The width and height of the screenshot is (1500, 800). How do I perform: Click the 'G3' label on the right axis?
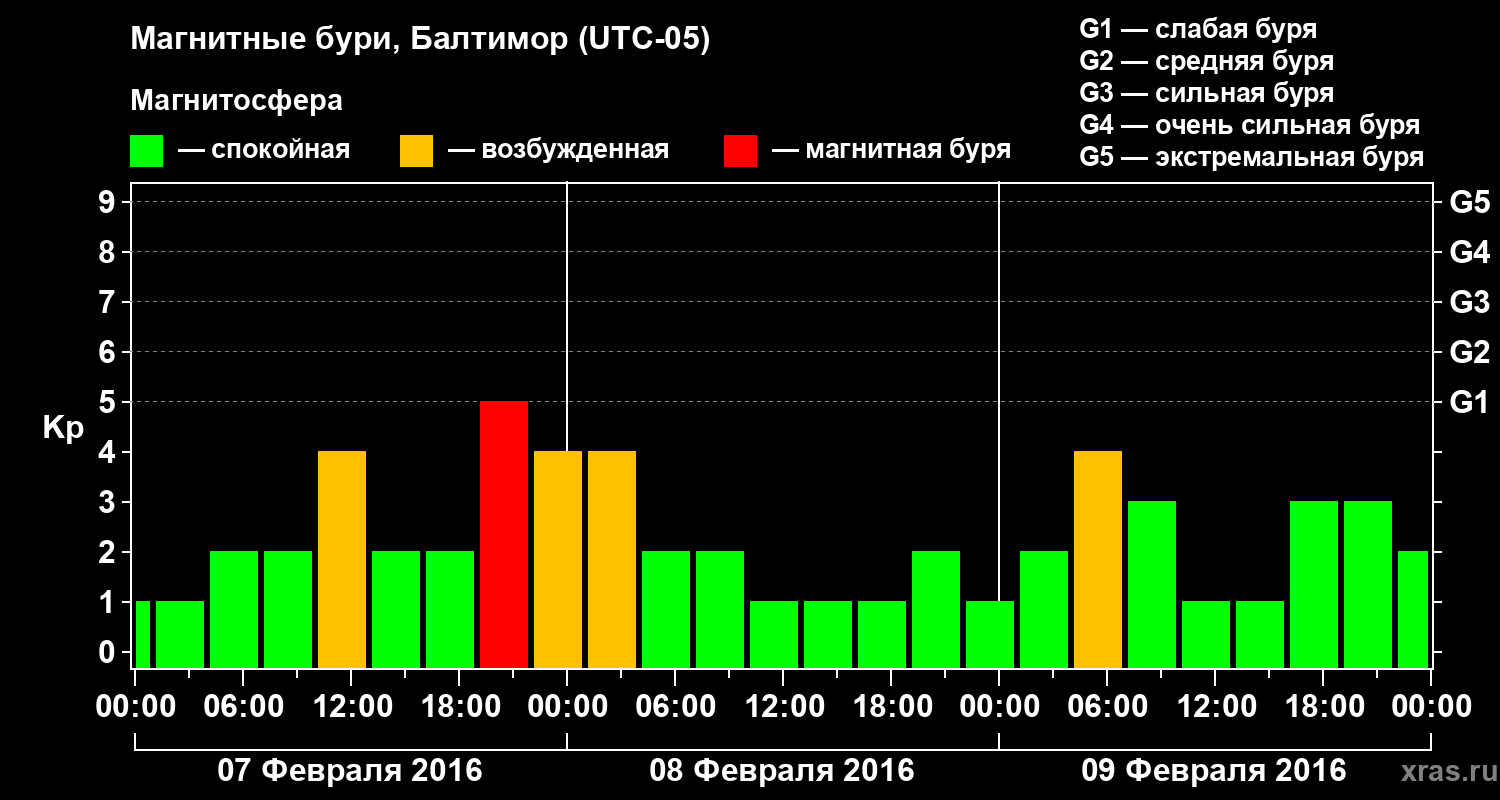pos(1470,302)
